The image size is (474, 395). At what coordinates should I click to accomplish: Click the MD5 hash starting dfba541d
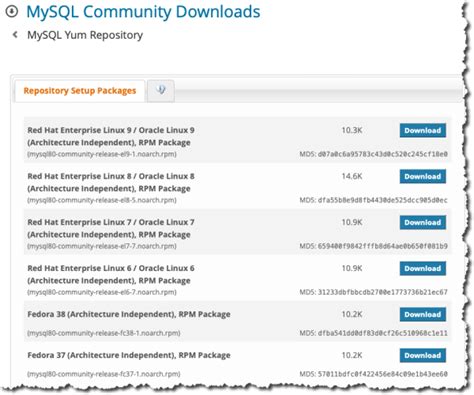[382, 333]
